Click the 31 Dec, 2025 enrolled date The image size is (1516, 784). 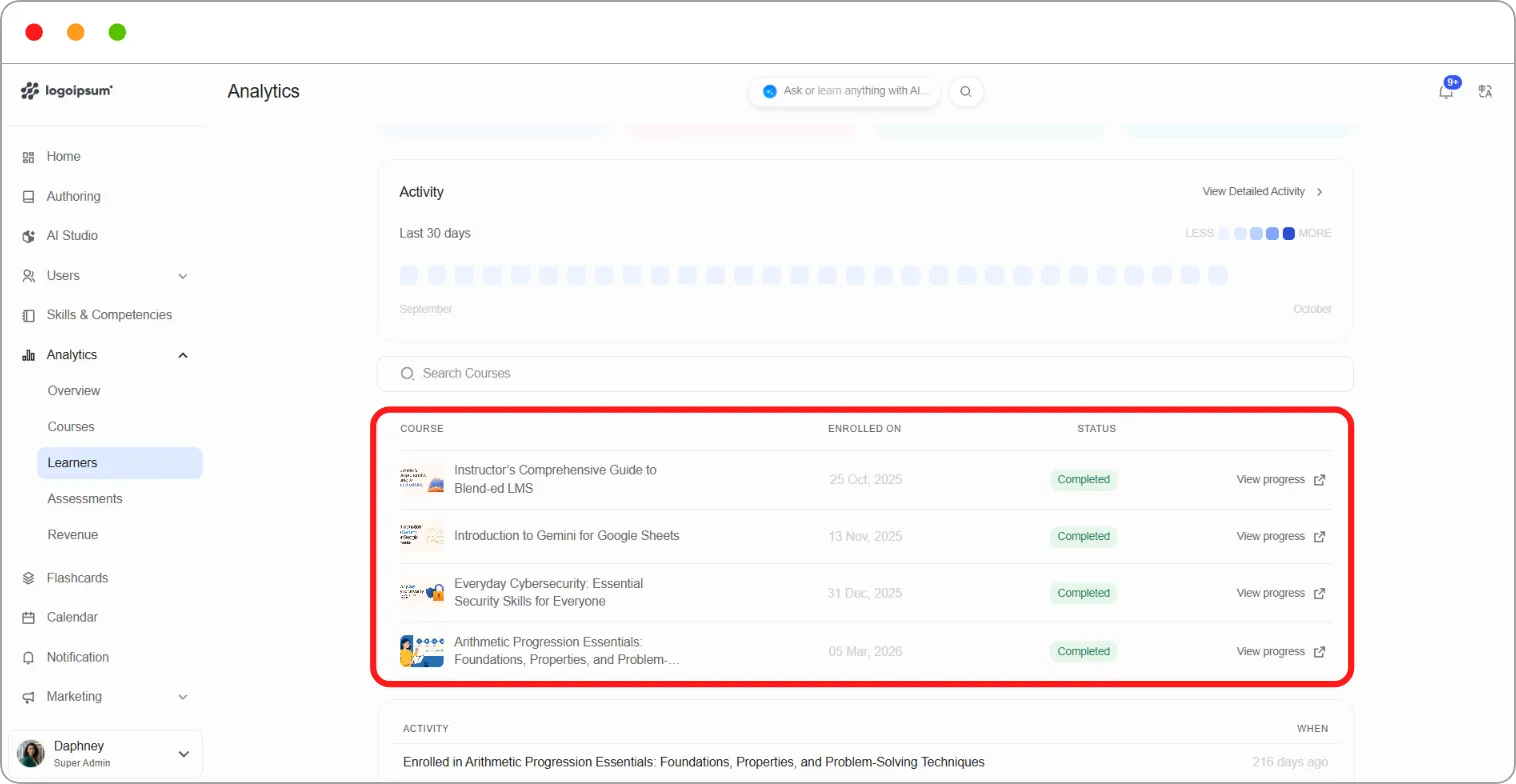pyautogui.click(x=865, y=594)
